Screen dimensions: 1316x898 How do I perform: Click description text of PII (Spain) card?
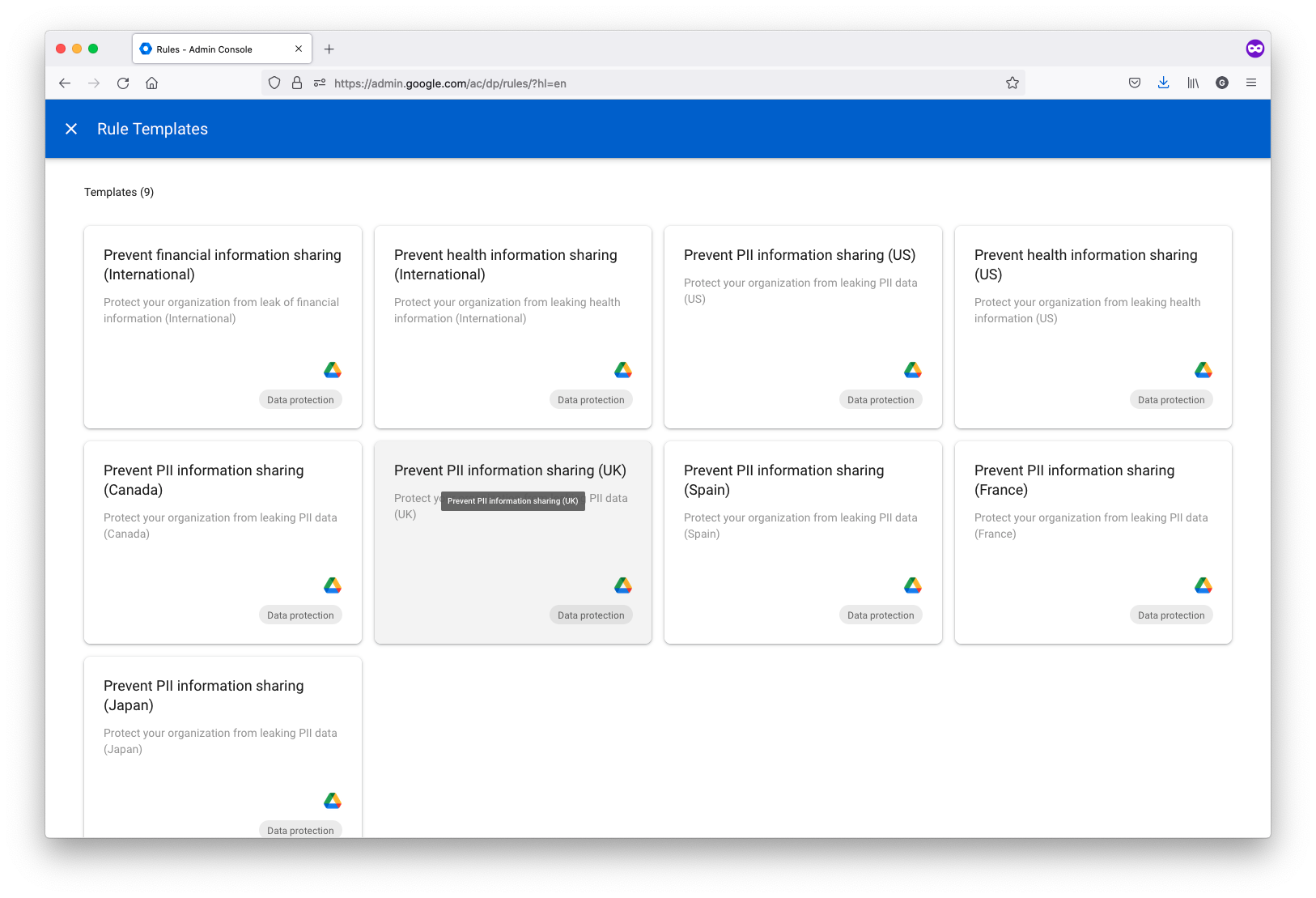click(800, 526)
